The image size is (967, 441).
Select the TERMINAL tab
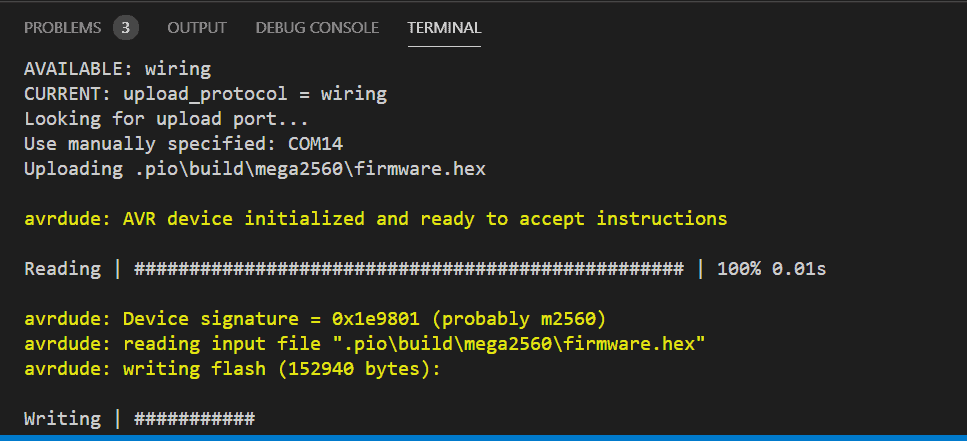pyautogui.click(x=444, y=27)
